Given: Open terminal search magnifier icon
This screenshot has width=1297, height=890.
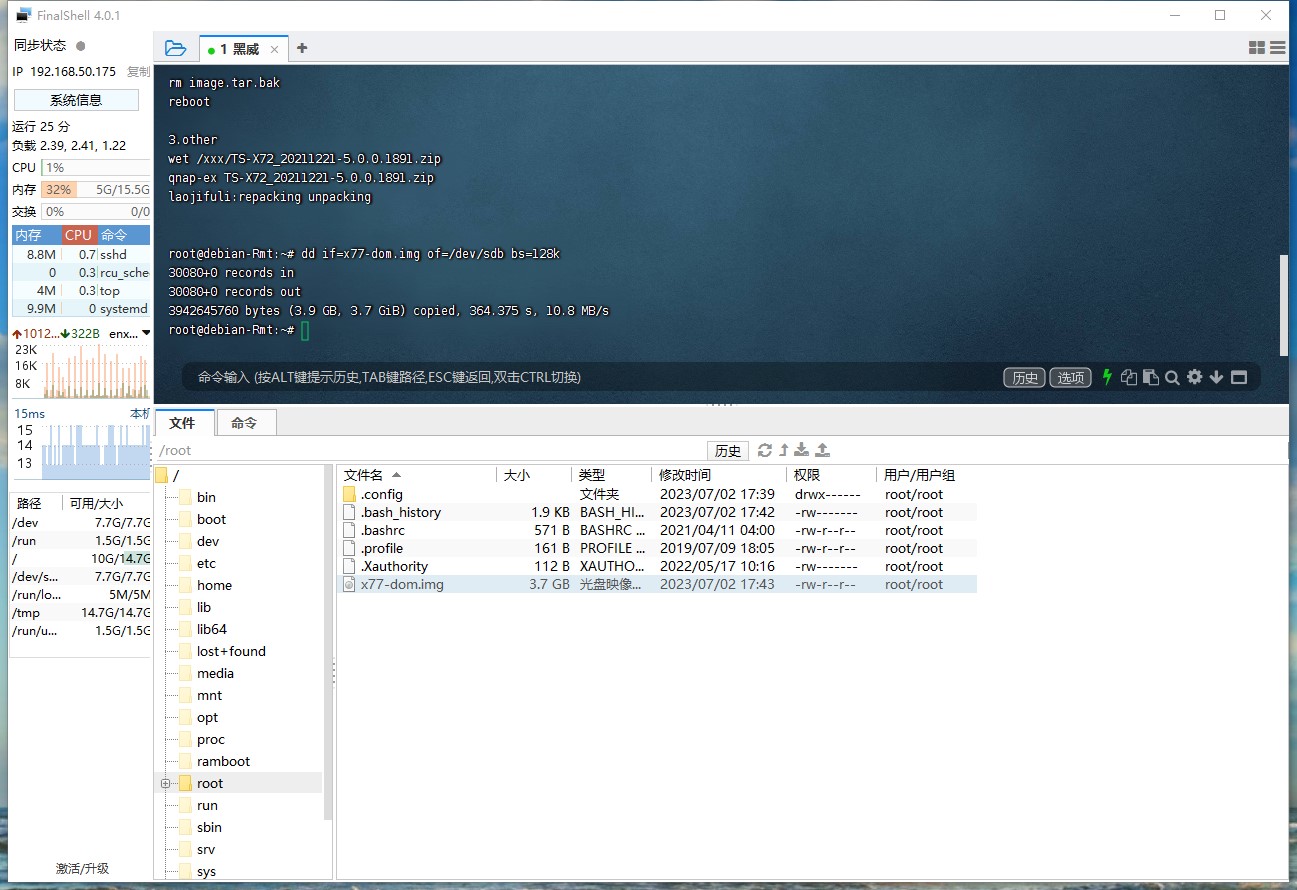Looking at the screenshot, I should coord(1172,377).
